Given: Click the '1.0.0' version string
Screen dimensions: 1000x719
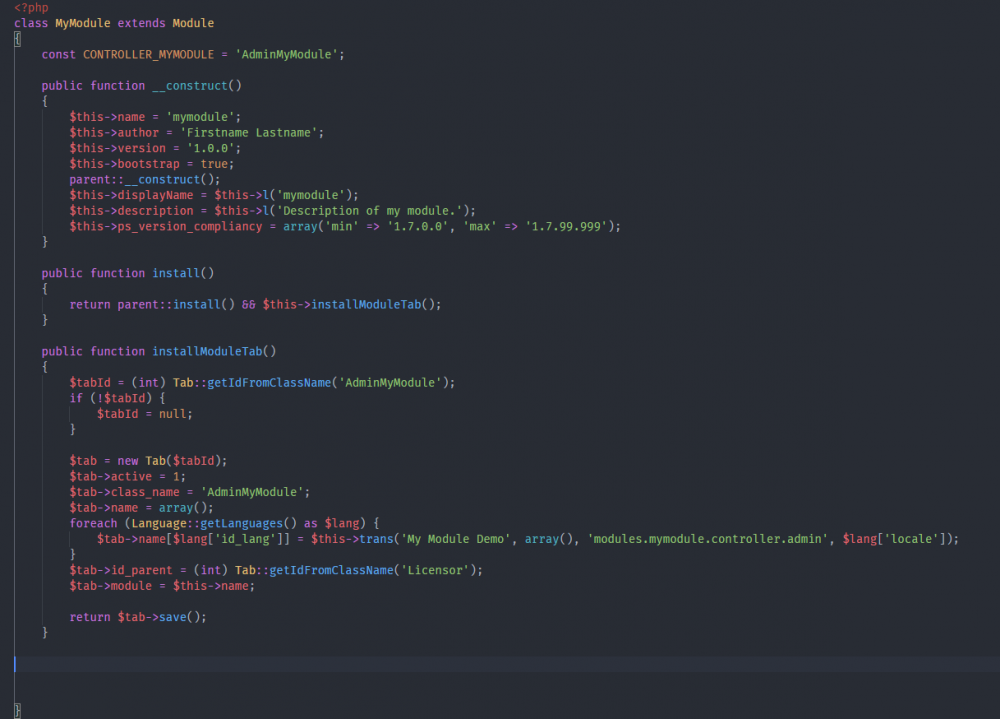Looking at the screenshot, I should click(210, 148).
